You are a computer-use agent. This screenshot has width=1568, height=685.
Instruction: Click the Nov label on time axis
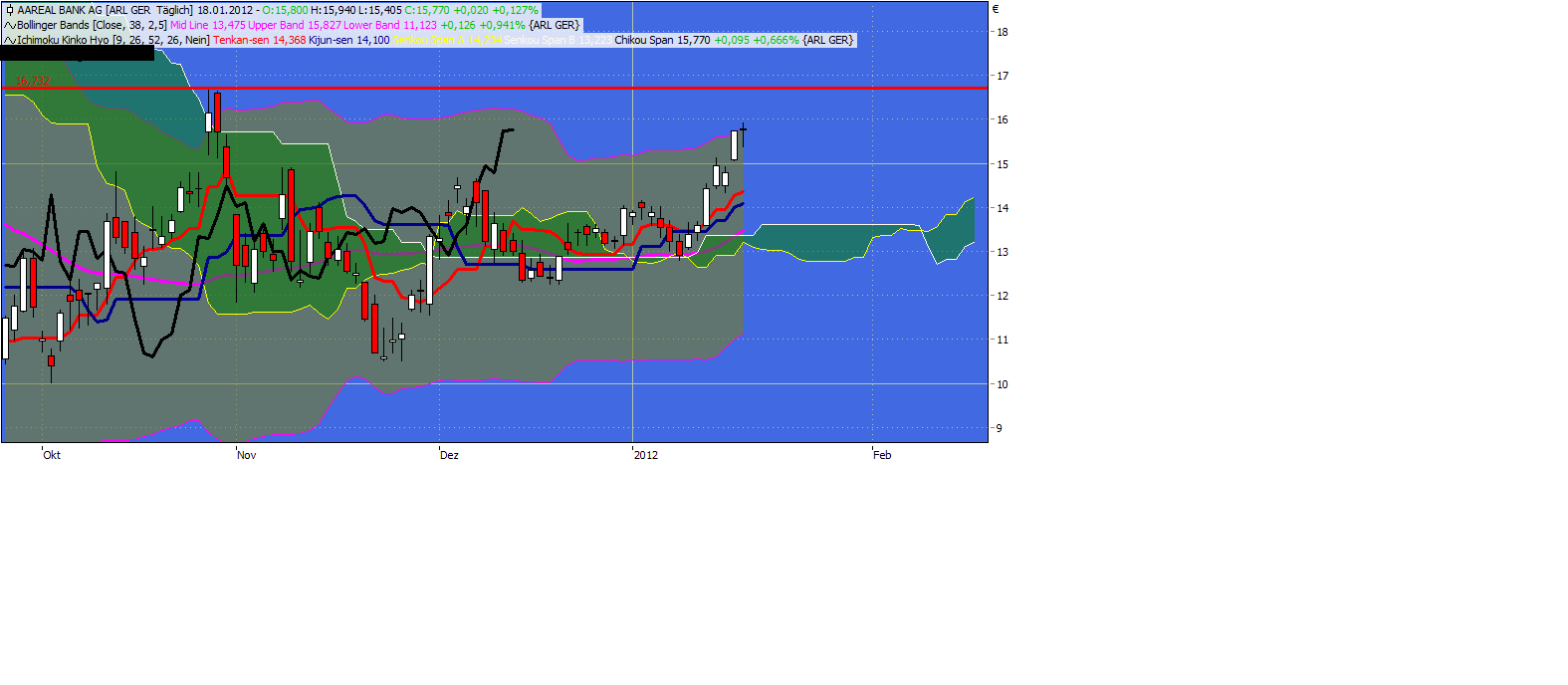pyautogui.click(x=246, y=455)
